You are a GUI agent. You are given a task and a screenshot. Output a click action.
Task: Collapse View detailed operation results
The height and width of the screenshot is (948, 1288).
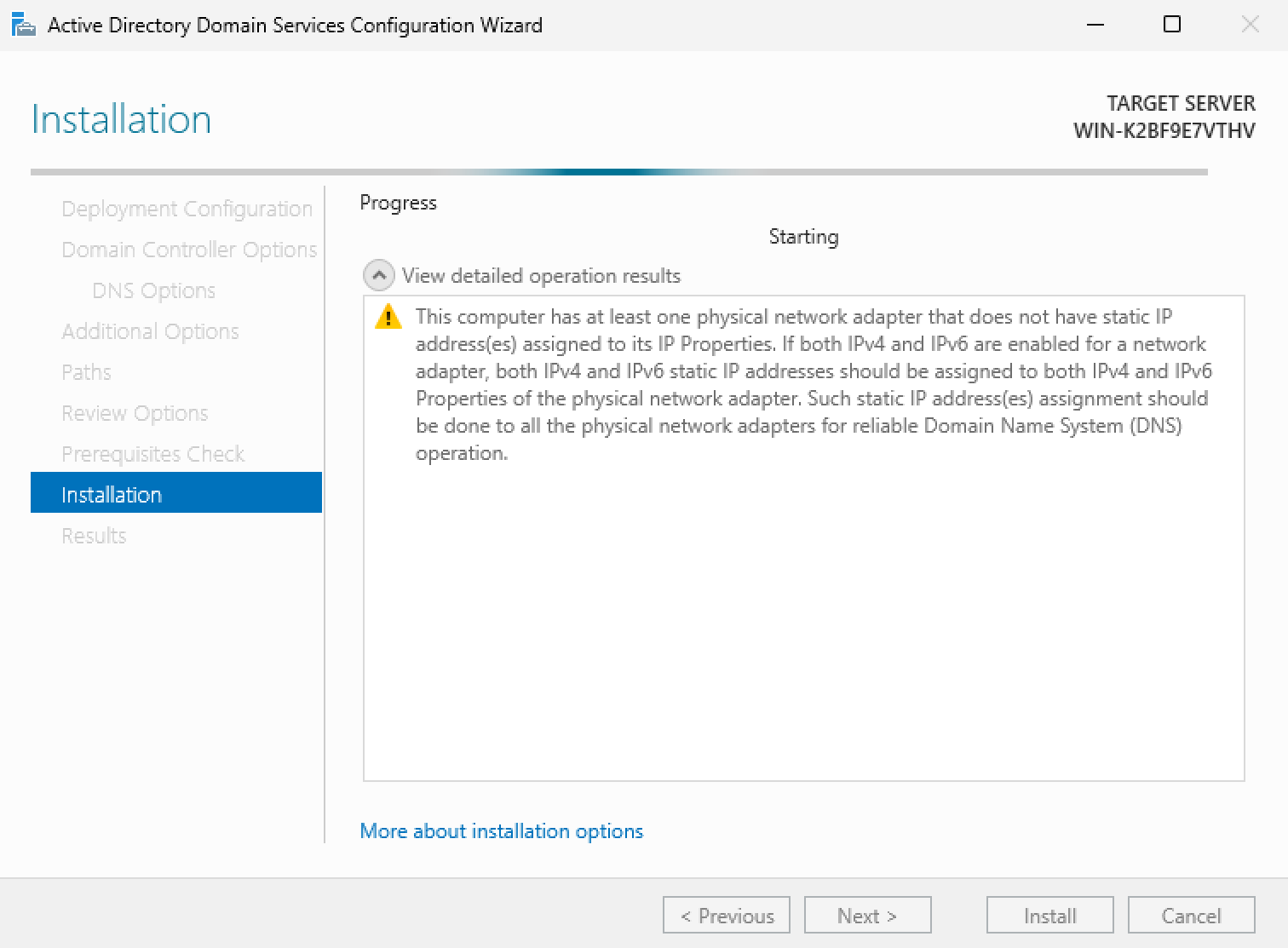pyautogui.click(x=379, y=276)
